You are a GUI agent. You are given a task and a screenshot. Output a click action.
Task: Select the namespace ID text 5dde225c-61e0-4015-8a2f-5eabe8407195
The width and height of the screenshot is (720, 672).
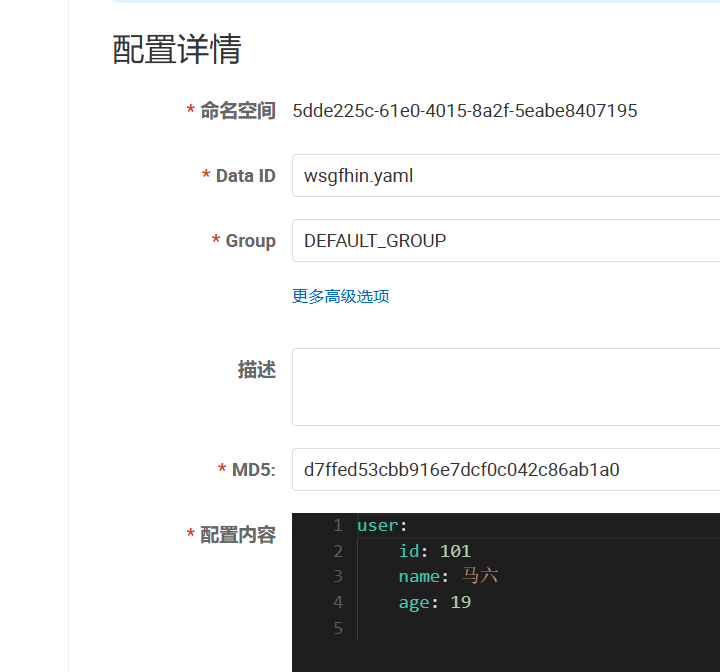click(465, 111)
